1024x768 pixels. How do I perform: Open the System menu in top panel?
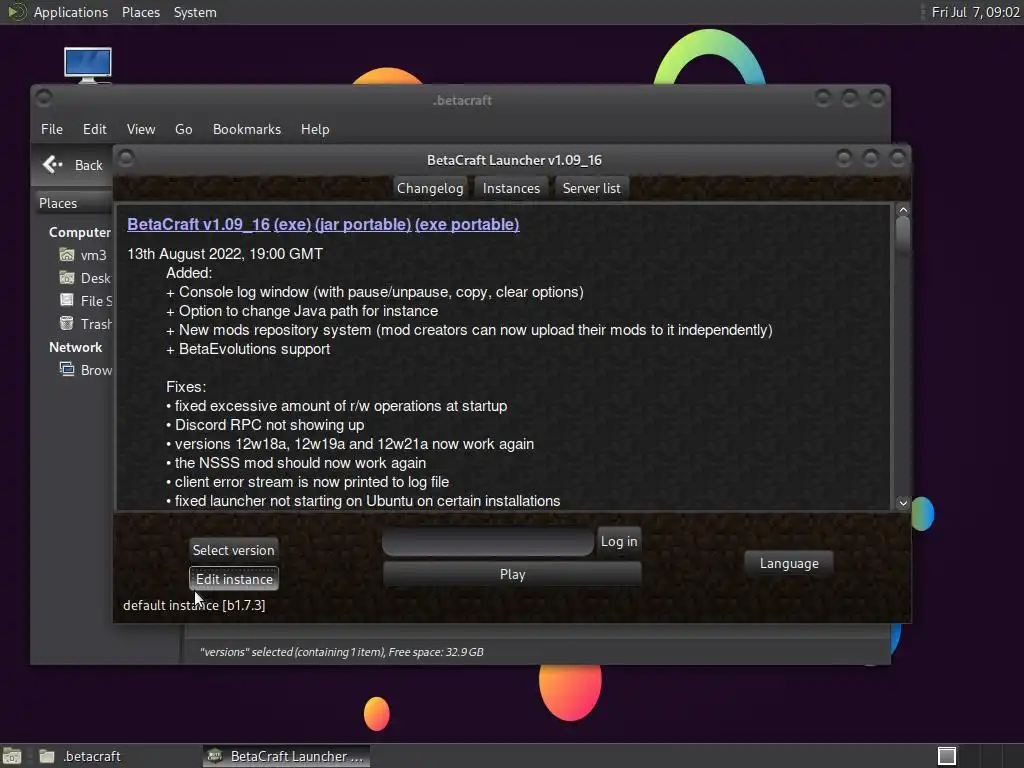click(x=195, y=12)
